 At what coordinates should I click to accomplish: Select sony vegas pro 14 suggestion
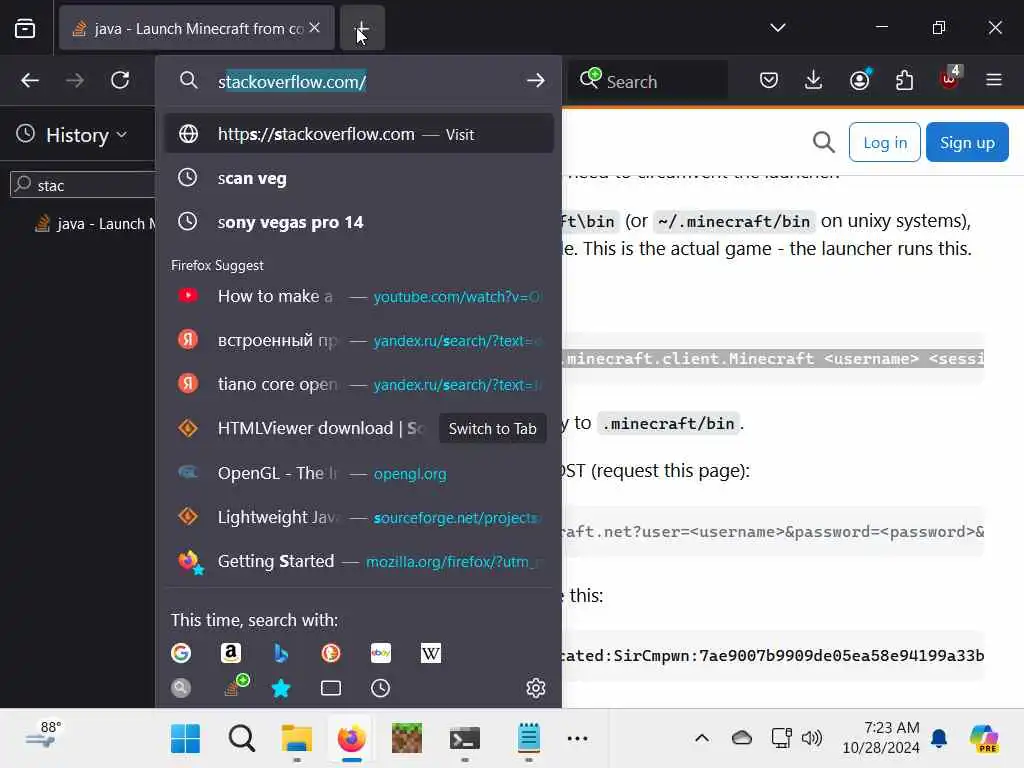point(359,222)
